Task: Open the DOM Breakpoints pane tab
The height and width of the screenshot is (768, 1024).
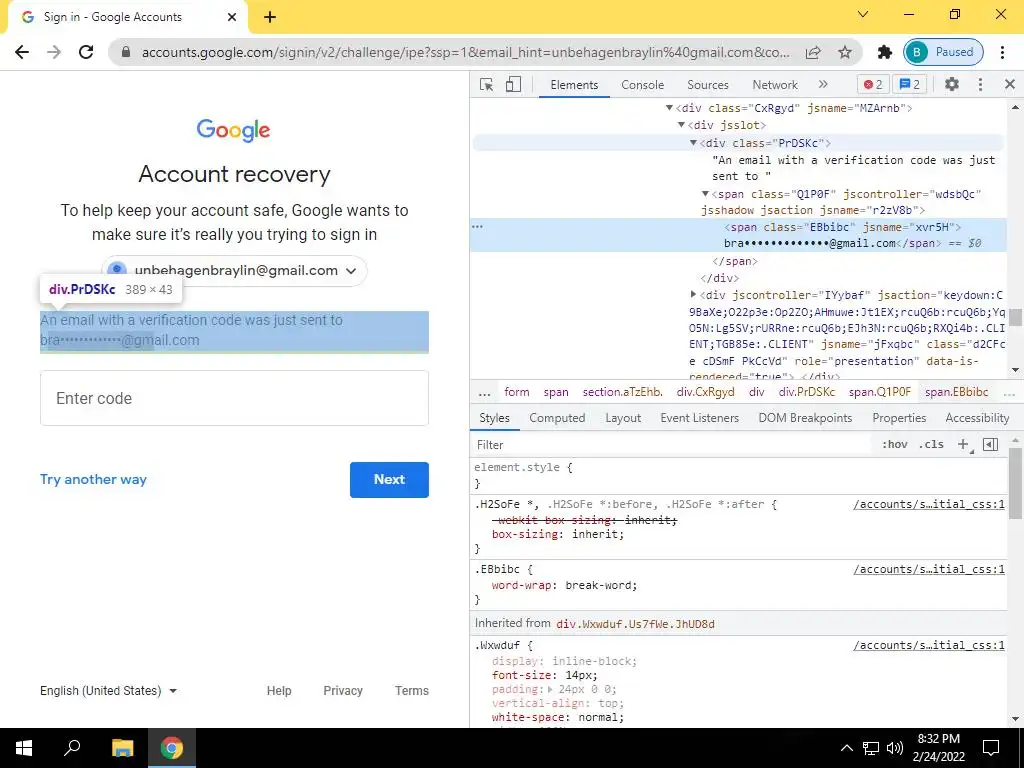Action: point(805,418)
